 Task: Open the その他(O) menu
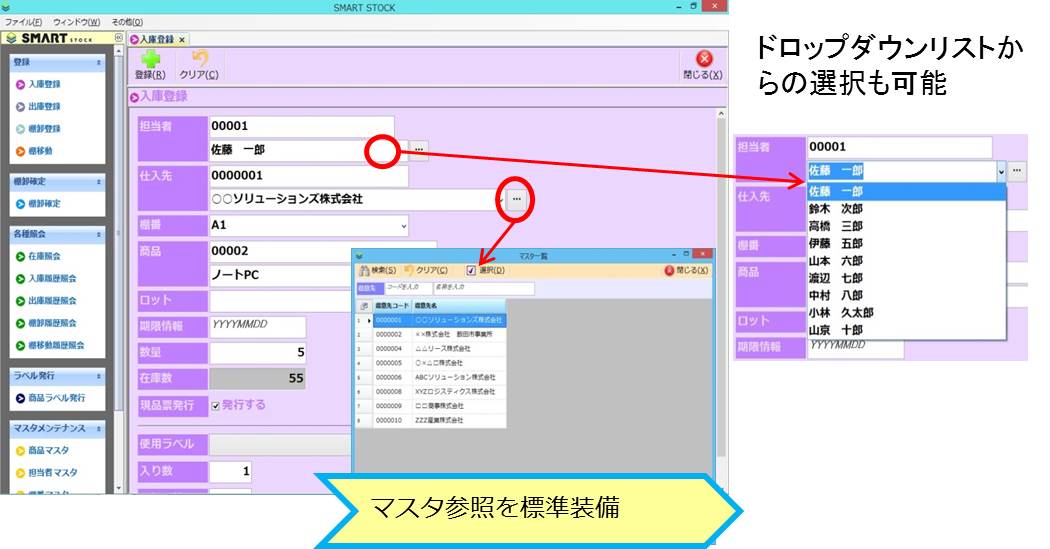[x=127, y=22]
